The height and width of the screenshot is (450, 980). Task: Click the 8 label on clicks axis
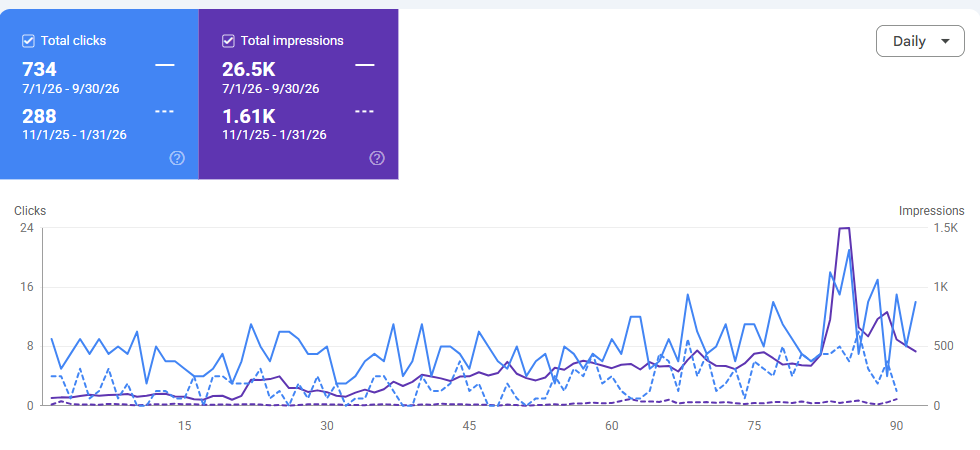29,347
